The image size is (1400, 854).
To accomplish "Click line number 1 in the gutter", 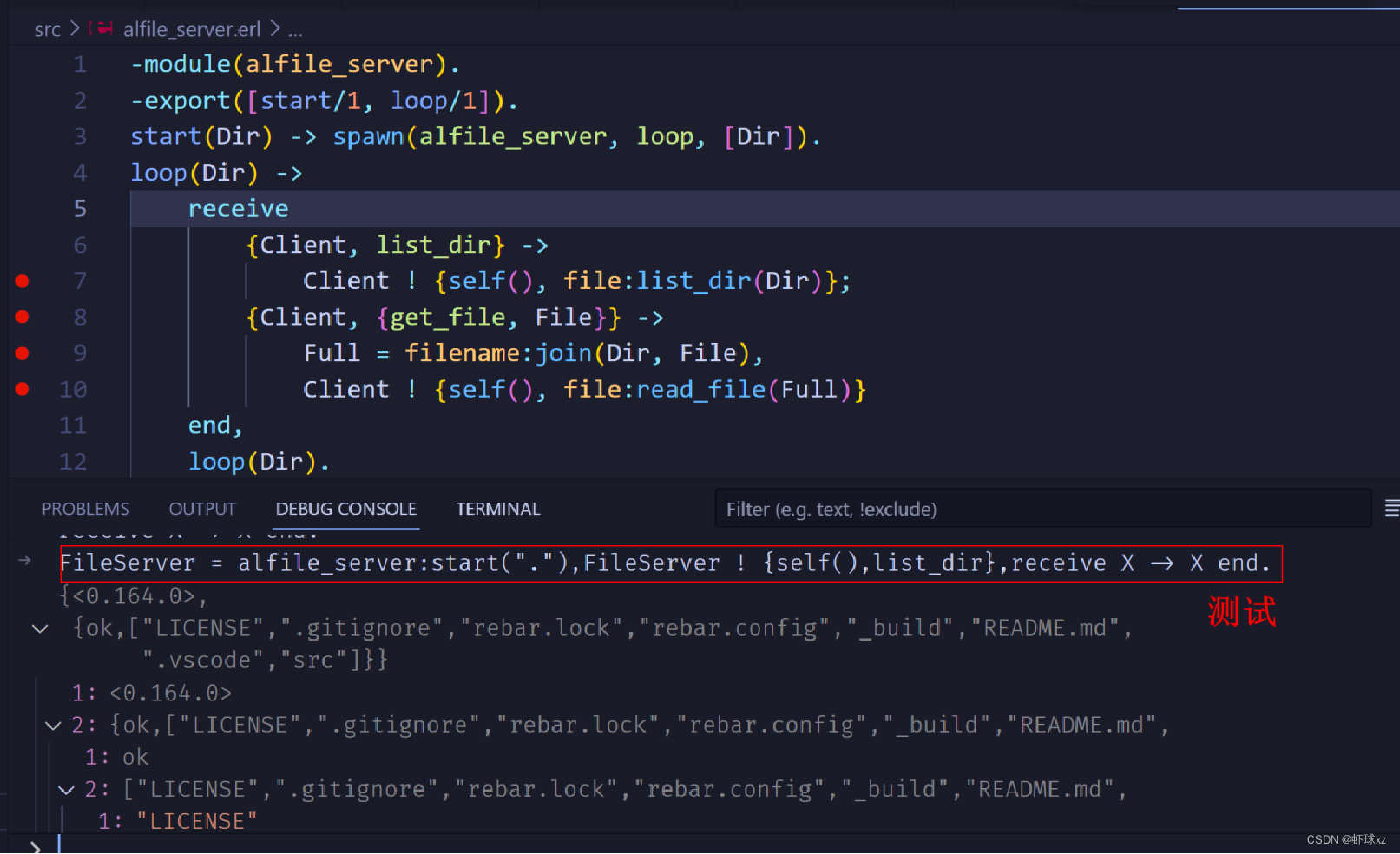I will (x=80, y=65).
